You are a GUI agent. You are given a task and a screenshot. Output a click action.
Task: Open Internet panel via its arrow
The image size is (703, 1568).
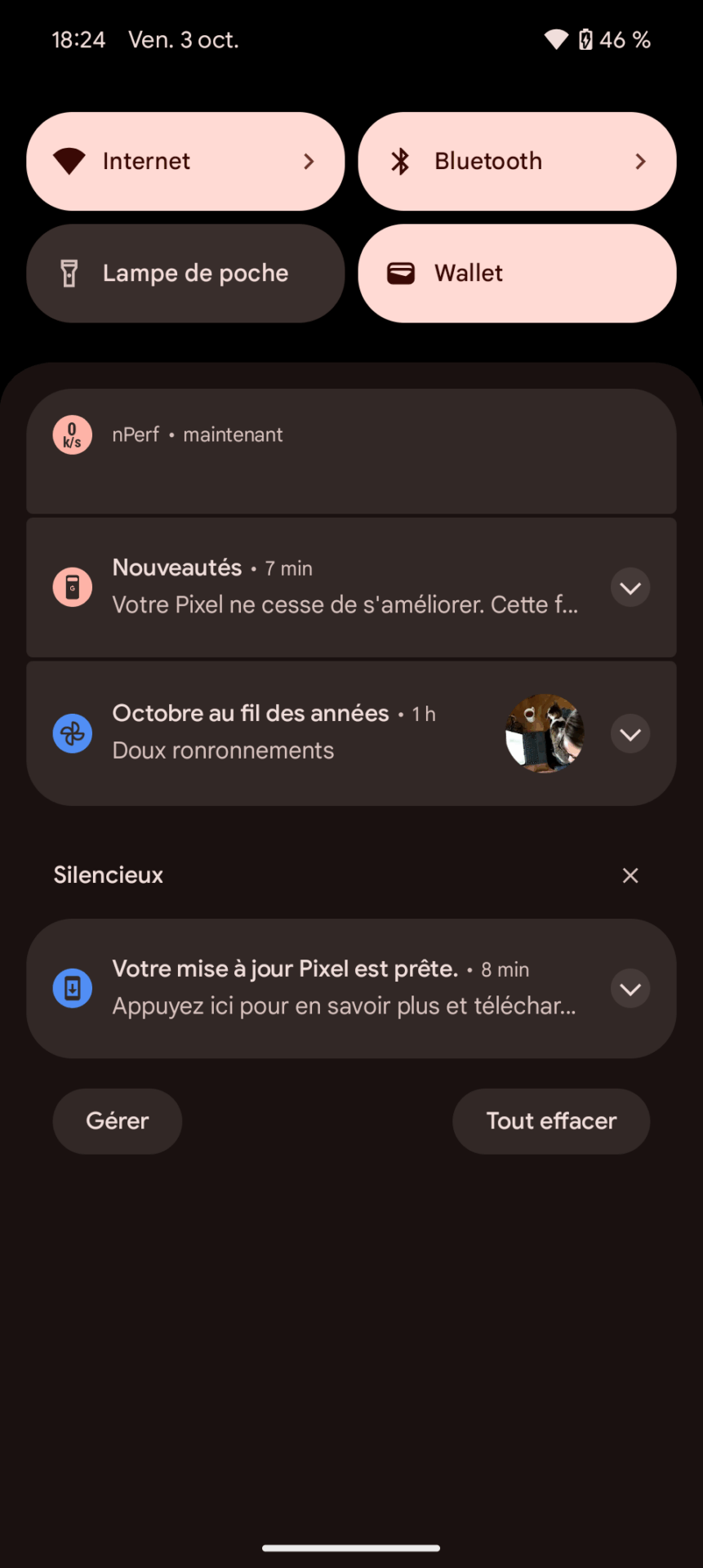pos(309,162)
